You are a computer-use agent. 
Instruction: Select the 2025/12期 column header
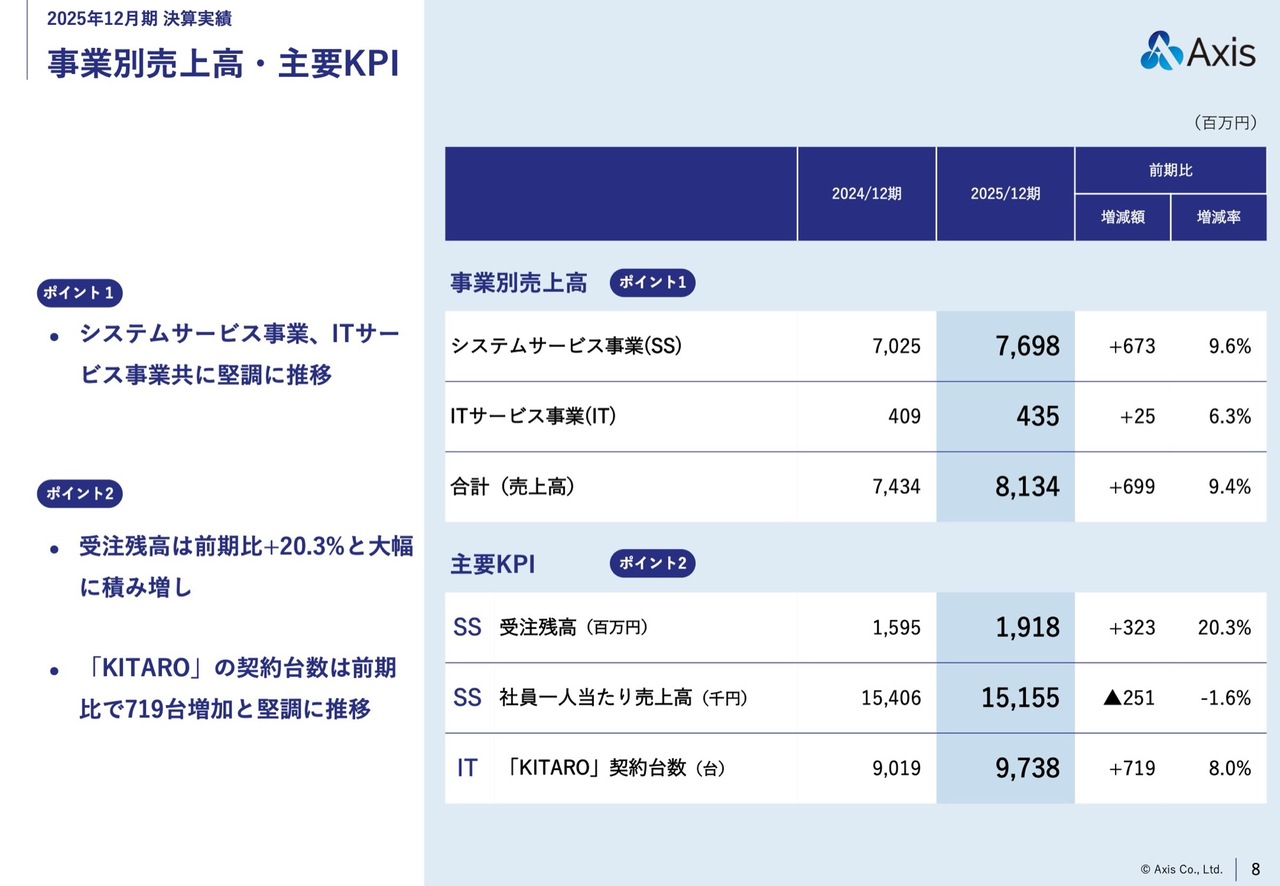pos(1005,194)
